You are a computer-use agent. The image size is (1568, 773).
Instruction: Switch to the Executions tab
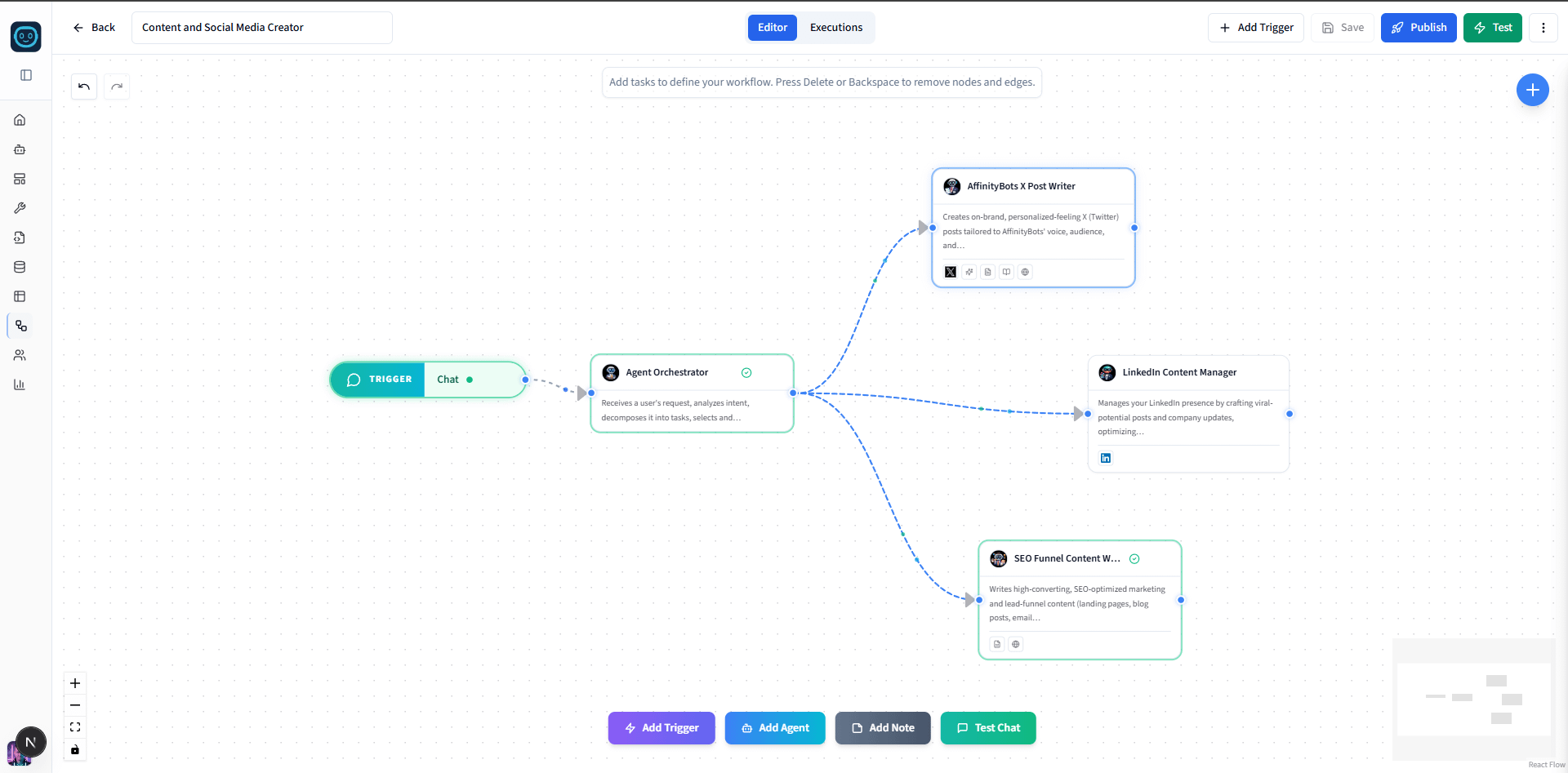click(x=836, y=28)
